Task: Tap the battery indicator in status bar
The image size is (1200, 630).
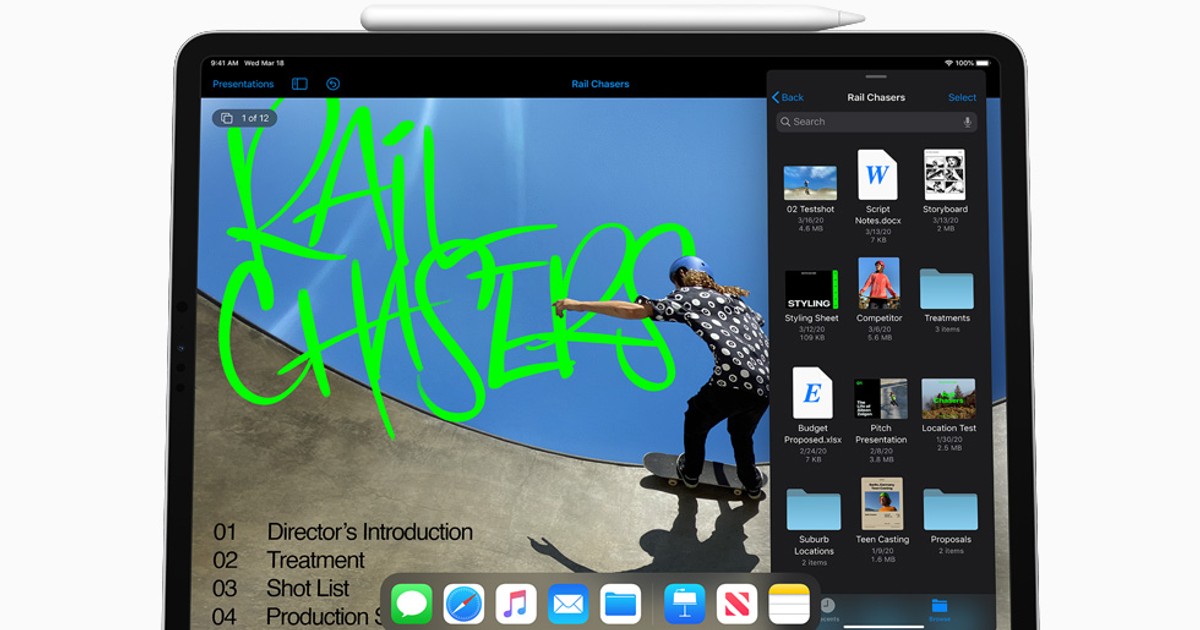Action: pos(983,63)
